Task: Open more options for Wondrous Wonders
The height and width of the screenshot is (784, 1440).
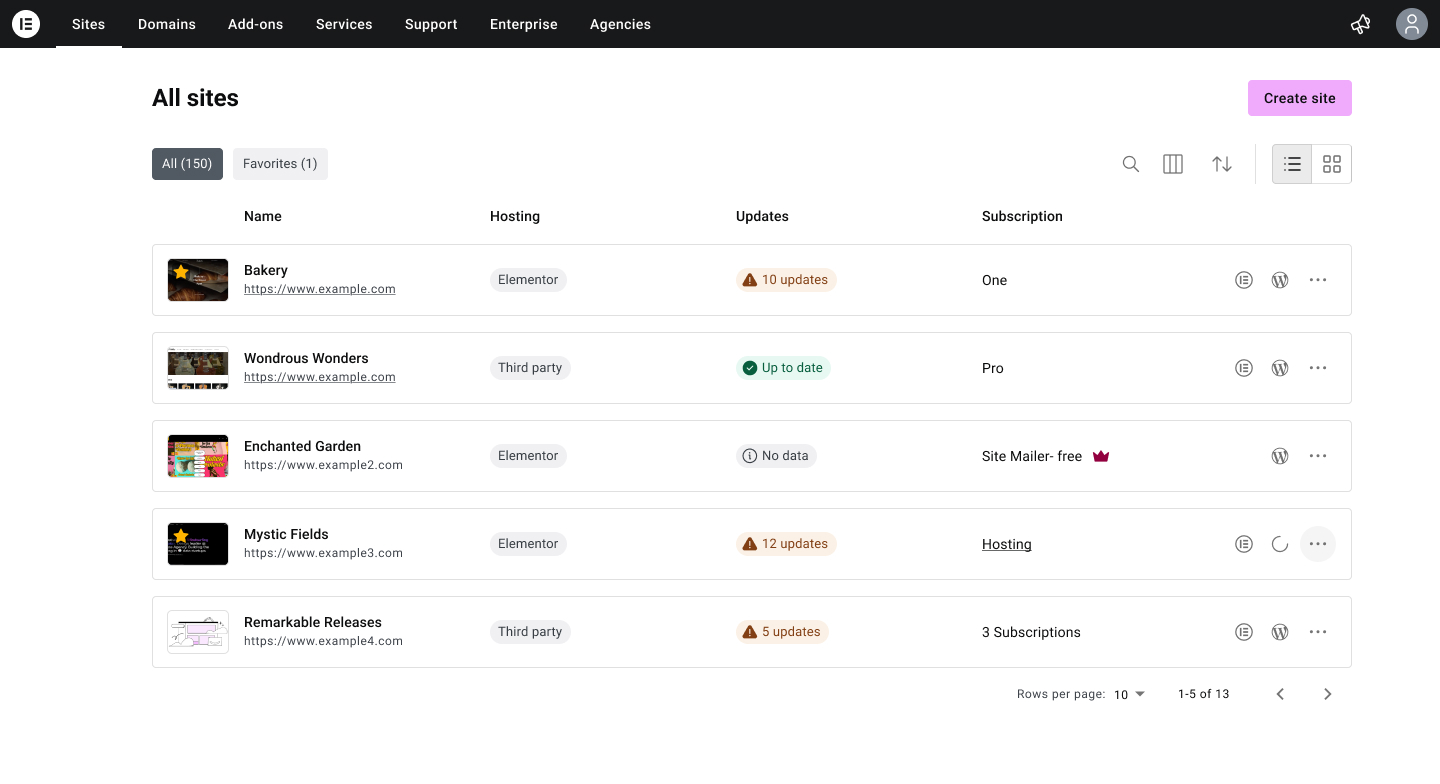Action: pyautogui.click(x=1318, y=368)
